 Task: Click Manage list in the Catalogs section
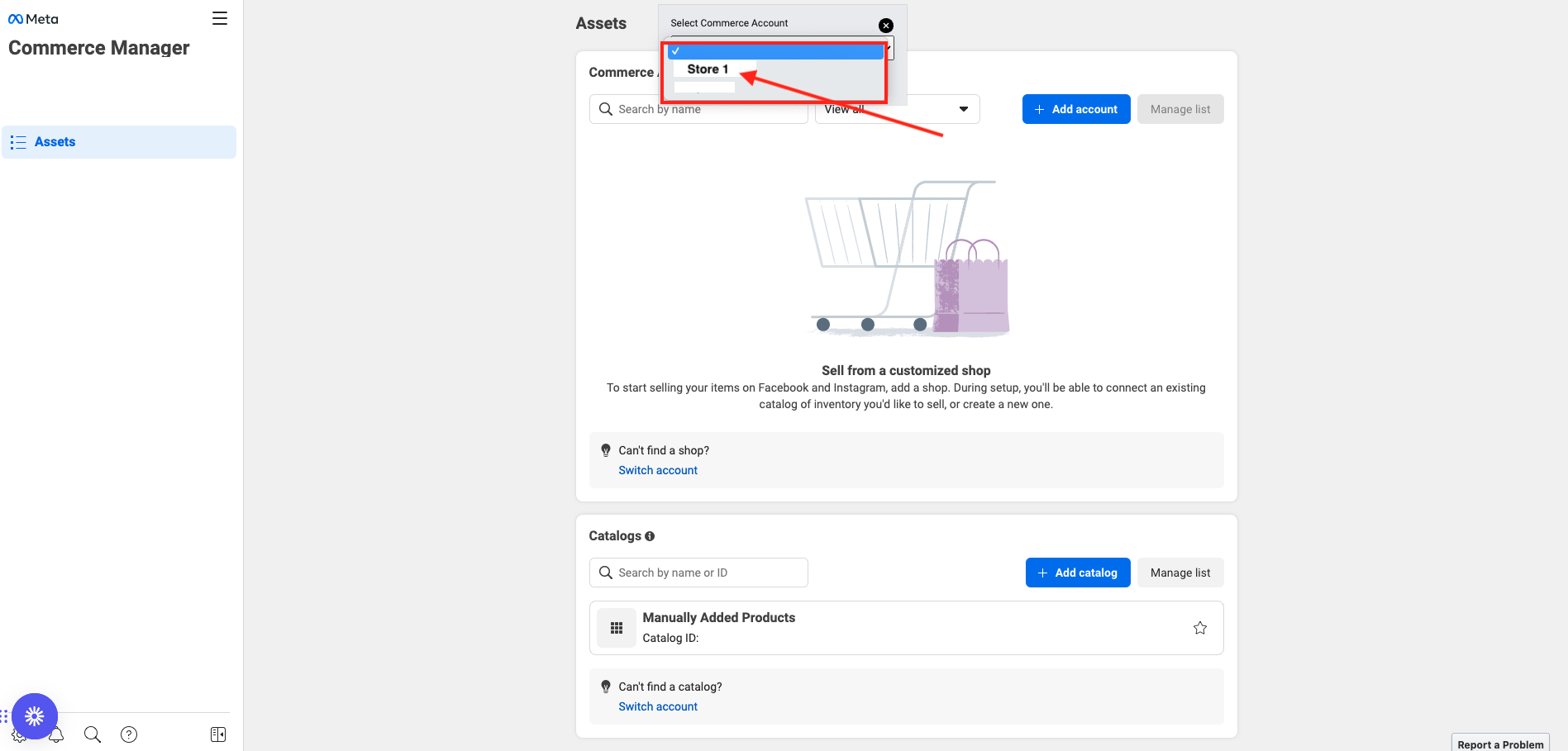[x=1180, y=573]
